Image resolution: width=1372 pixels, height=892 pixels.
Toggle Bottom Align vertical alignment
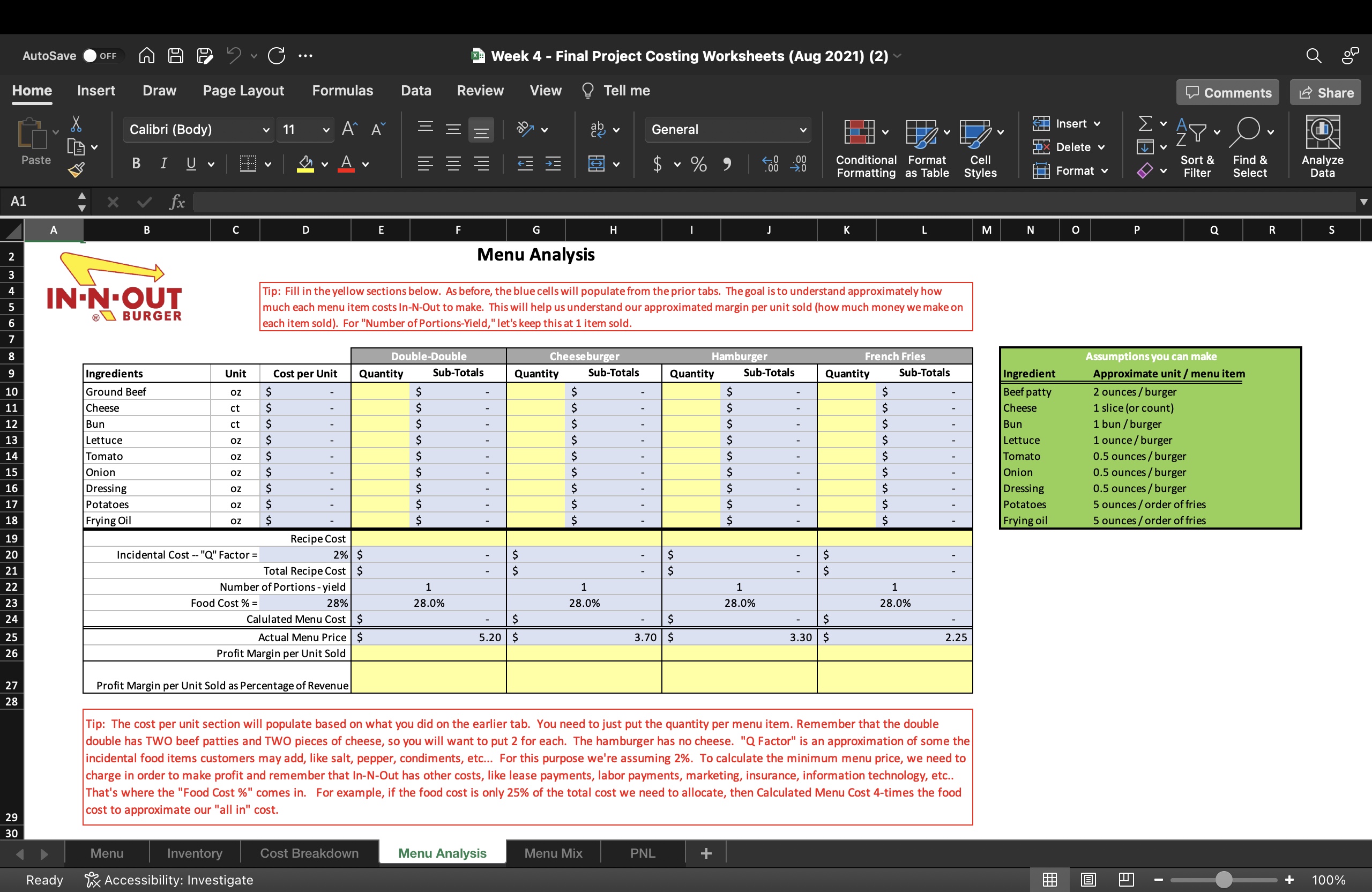pos(481,130)
